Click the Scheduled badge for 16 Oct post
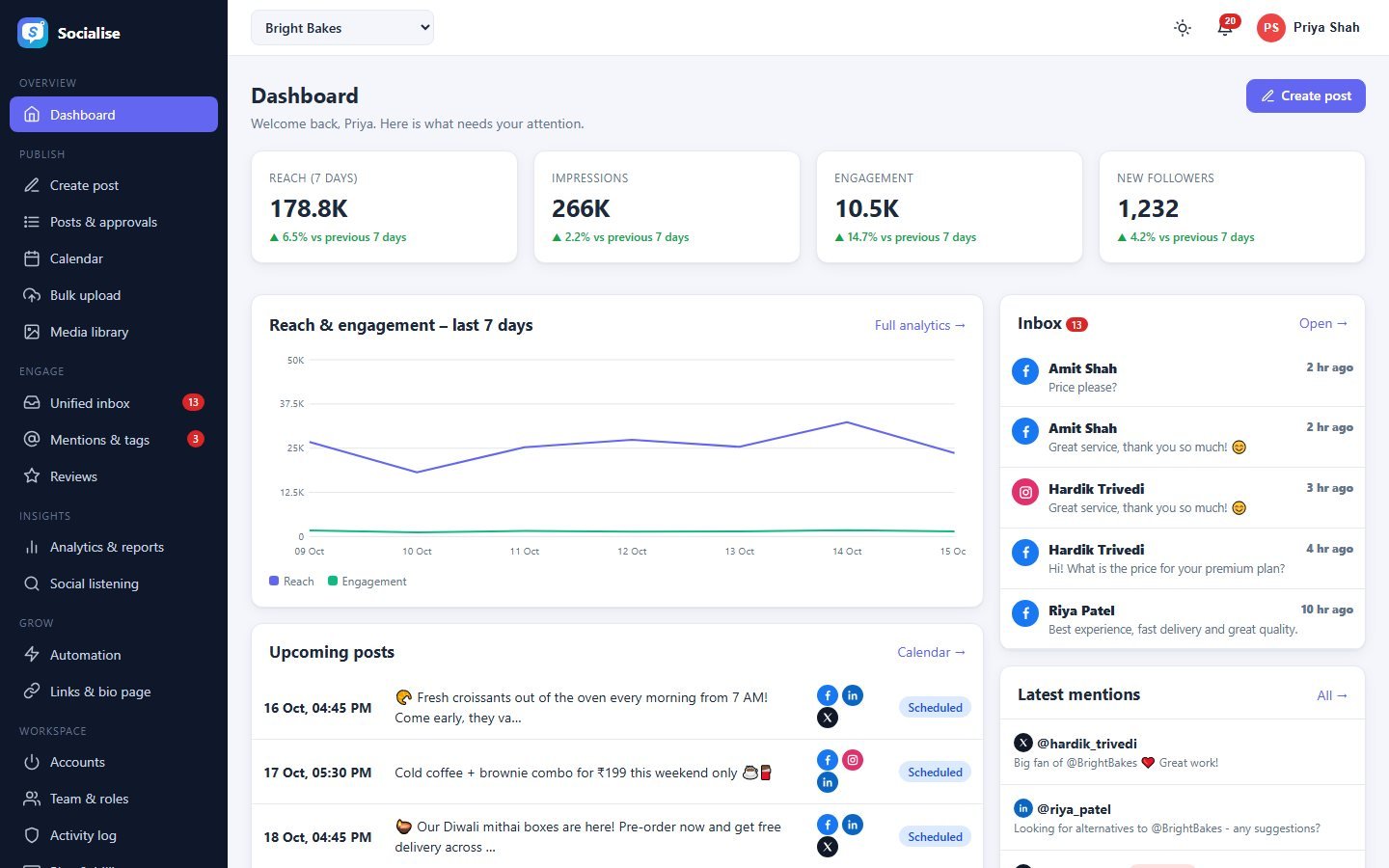 click(935, 707)
